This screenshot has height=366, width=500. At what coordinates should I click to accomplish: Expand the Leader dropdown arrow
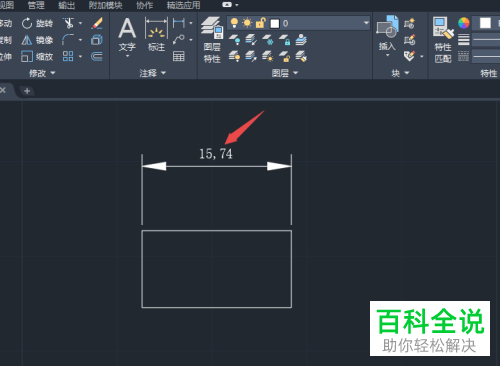(x=191, y=40)
